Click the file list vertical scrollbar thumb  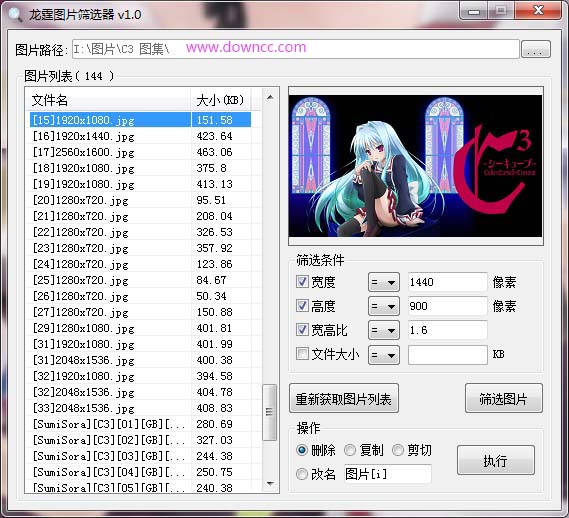click(x=269, y=412)
